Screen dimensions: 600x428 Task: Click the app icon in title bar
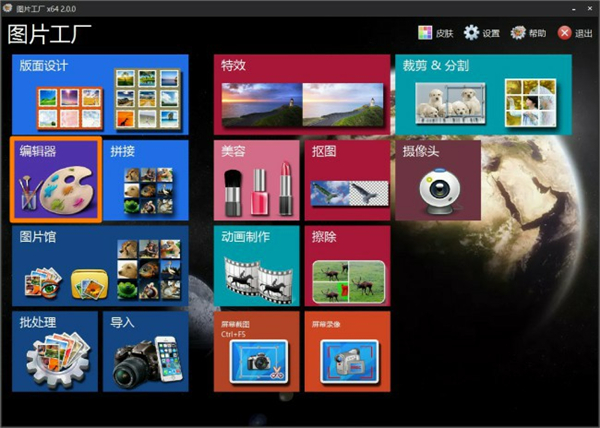9,7
